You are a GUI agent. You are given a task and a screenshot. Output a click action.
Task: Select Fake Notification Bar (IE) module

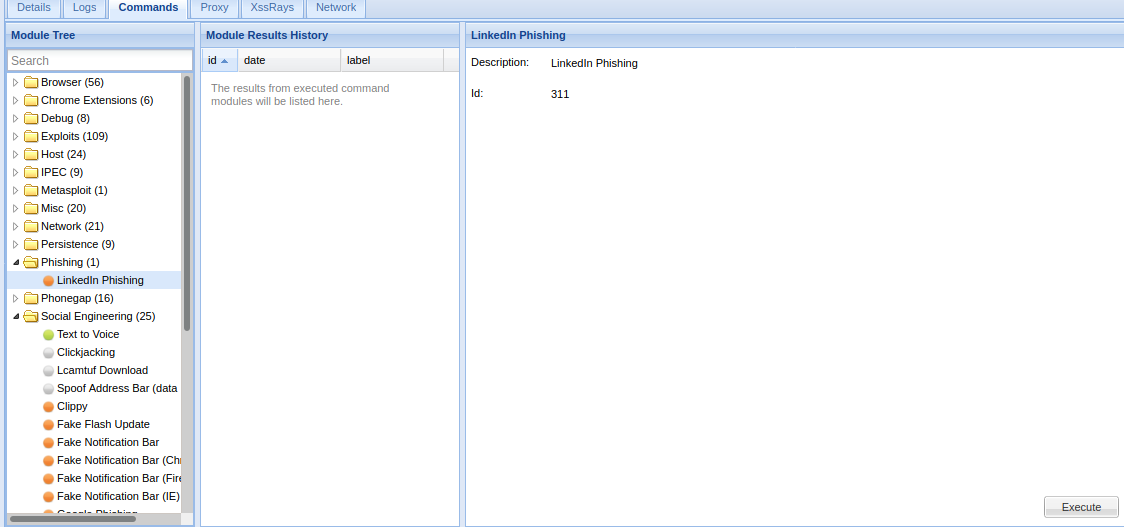(118, 495)
